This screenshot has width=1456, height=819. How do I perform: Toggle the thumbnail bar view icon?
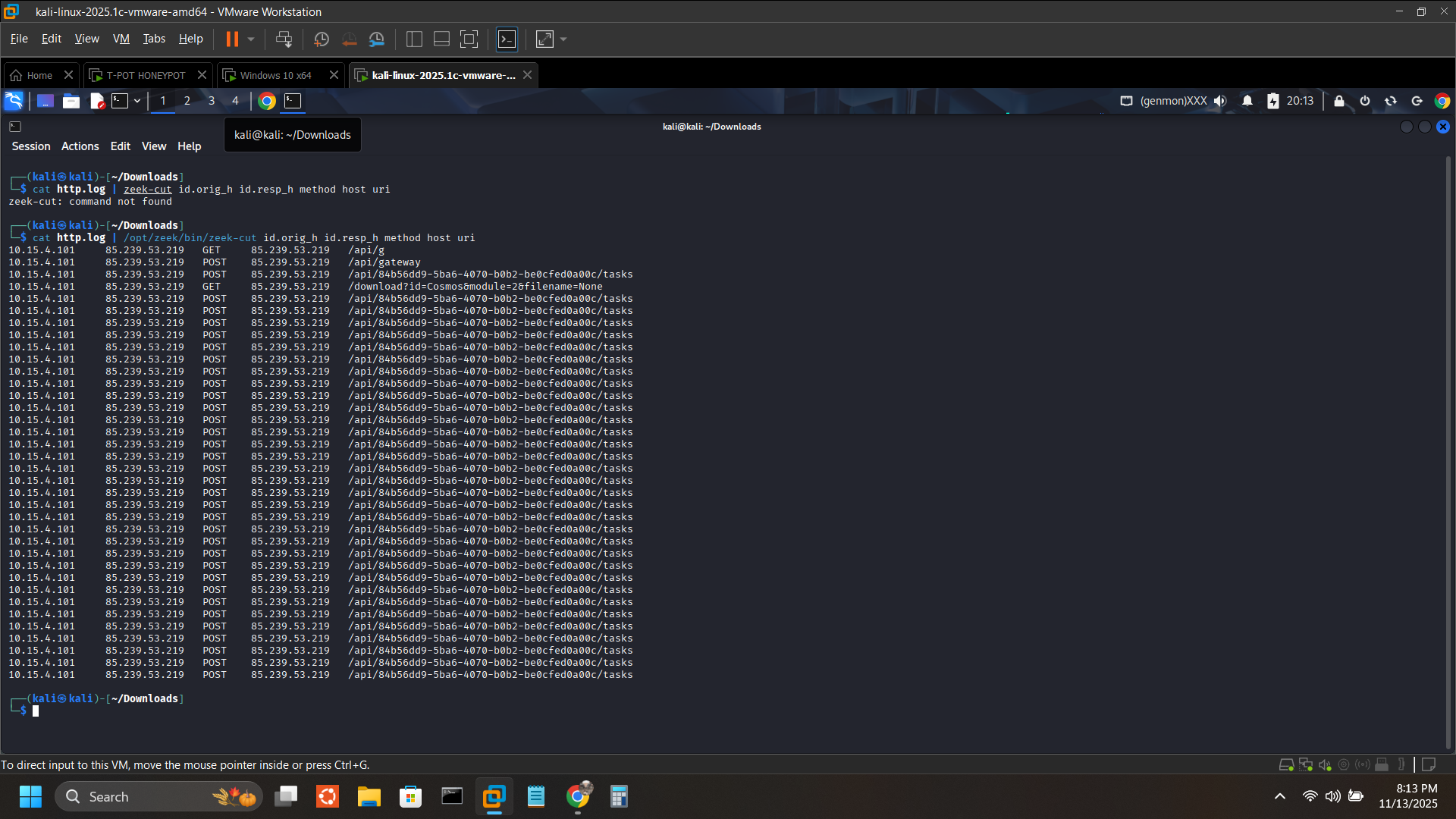(441, 39)
